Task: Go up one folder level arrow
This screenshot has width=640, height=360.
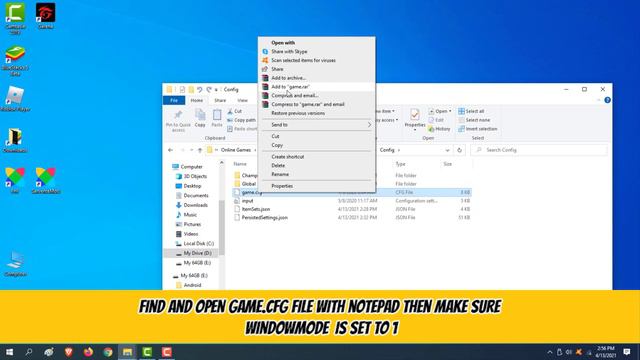Action: tap(200, 150)
